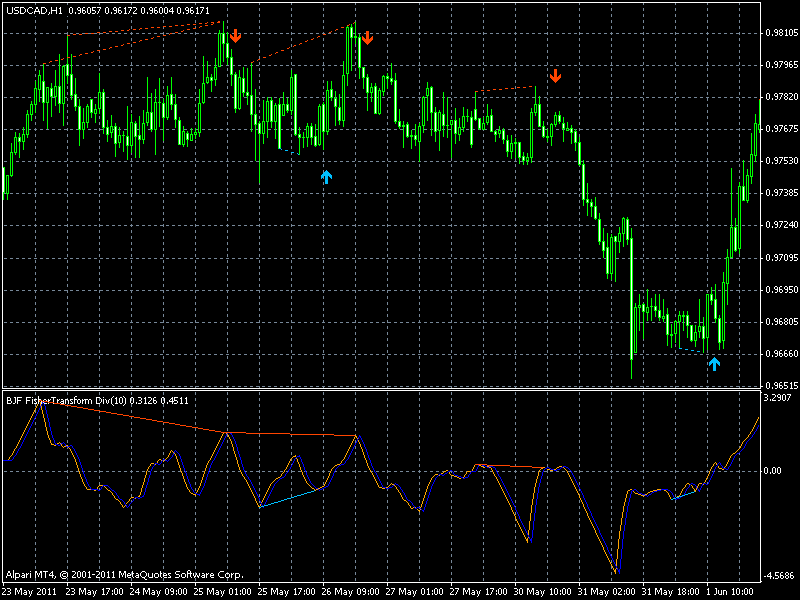Click the 23 May 2011 date label
This screenshot has height=600, width=800.
point(32,592)
